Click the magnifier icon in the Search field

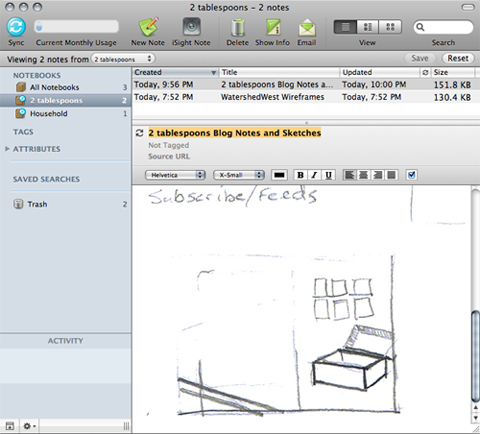click(420, 27)
